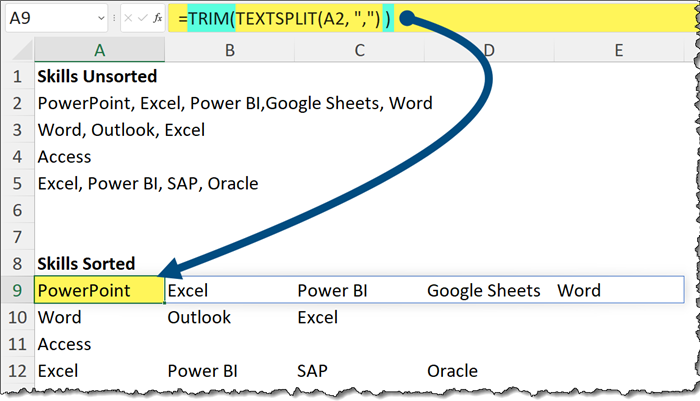Click the Cancel X icon beside formula bar
700x401 pixels.
(x=129, y=18)
